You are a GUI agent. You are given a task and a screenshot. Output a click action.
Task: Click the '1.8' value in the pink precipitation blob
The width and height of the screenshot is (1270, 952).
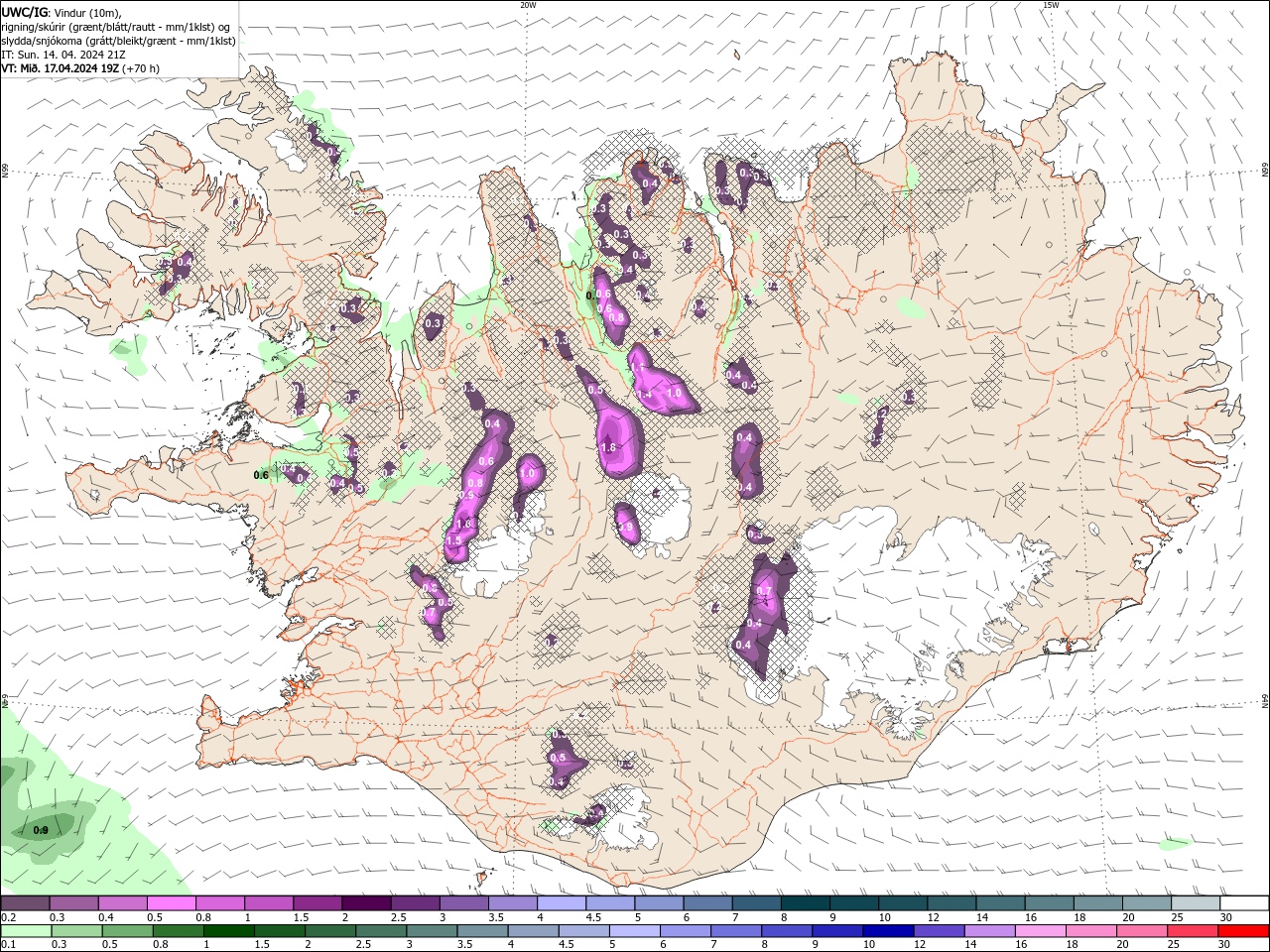pyautogui.click(x=609, y=447)
